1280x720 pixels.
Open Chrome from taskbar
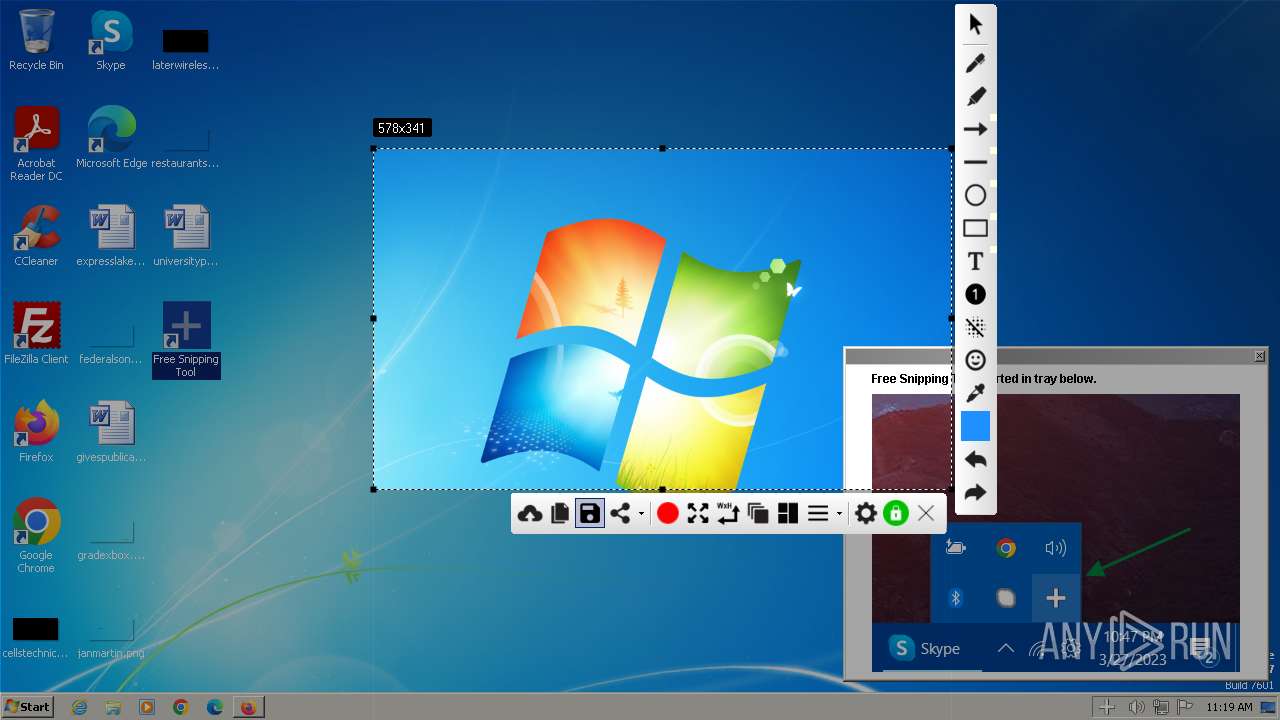[180, 707]
